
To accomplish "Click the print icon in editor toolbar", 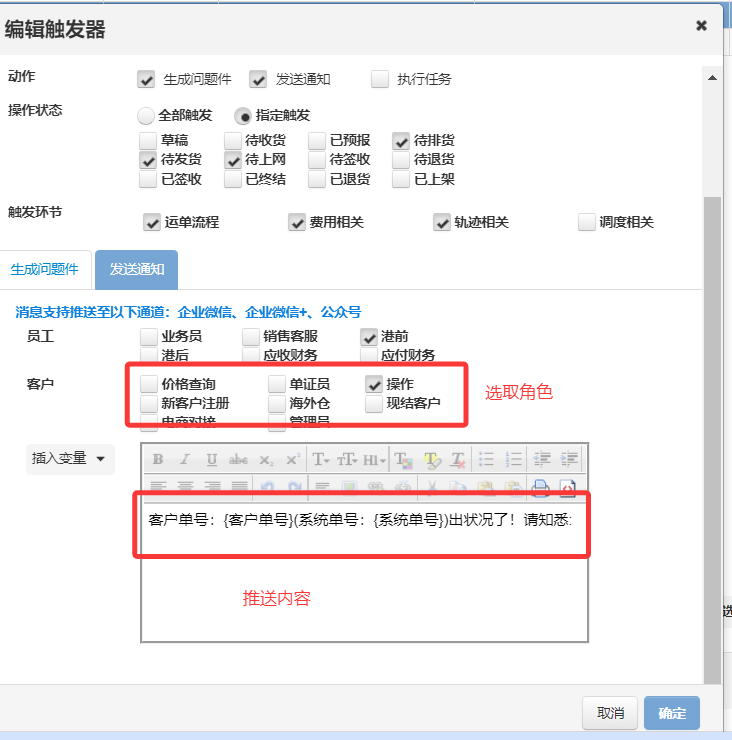I will pyautogui.click(x=541, y=487).
